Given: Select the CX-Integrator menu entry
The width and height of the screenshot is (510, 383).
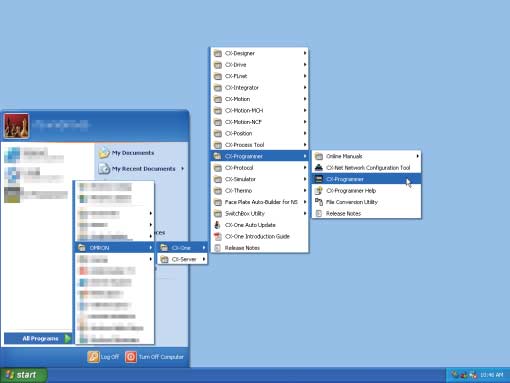Looking at the screenshot, I should click(x=260, y=88).
